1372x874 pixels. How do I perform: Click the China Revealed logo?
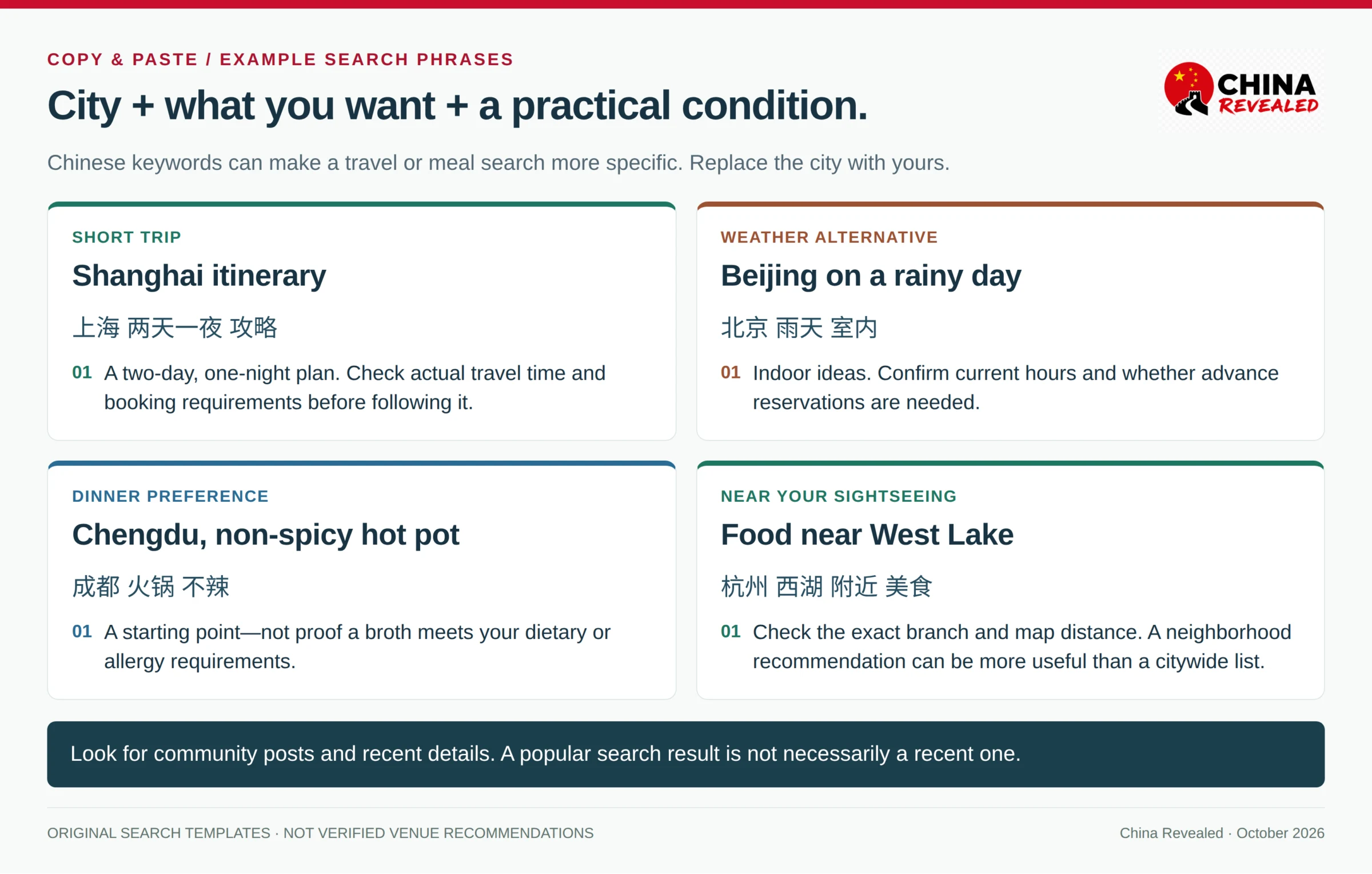click(1241, 90)
